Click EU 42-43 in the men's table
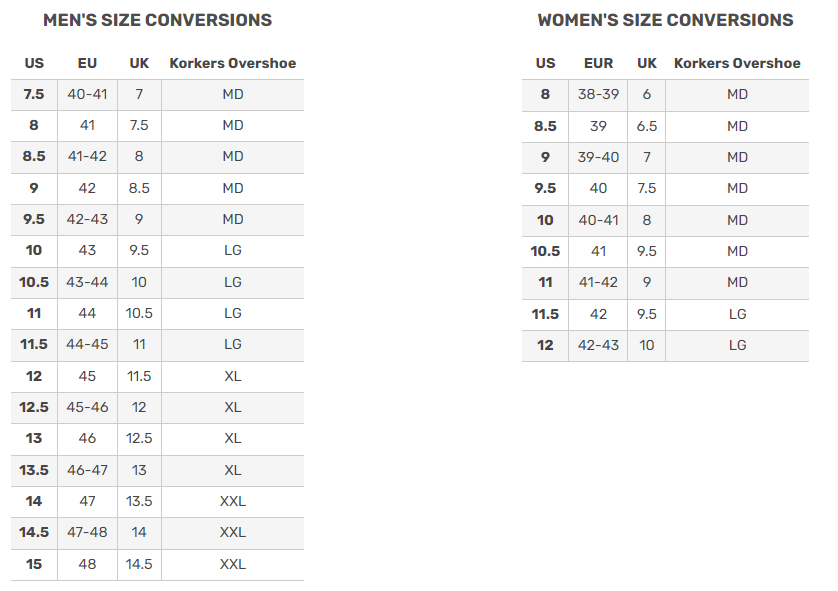 [x=87, y=220]
